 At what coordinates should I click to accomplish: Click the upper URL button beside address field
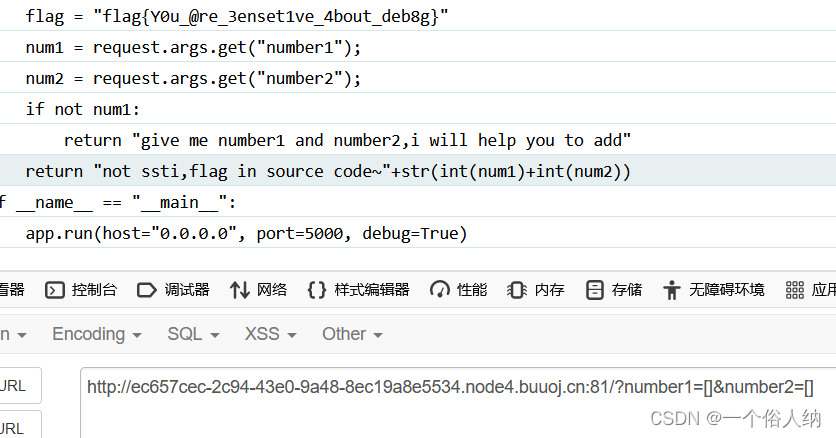click(x=19, y=385)
